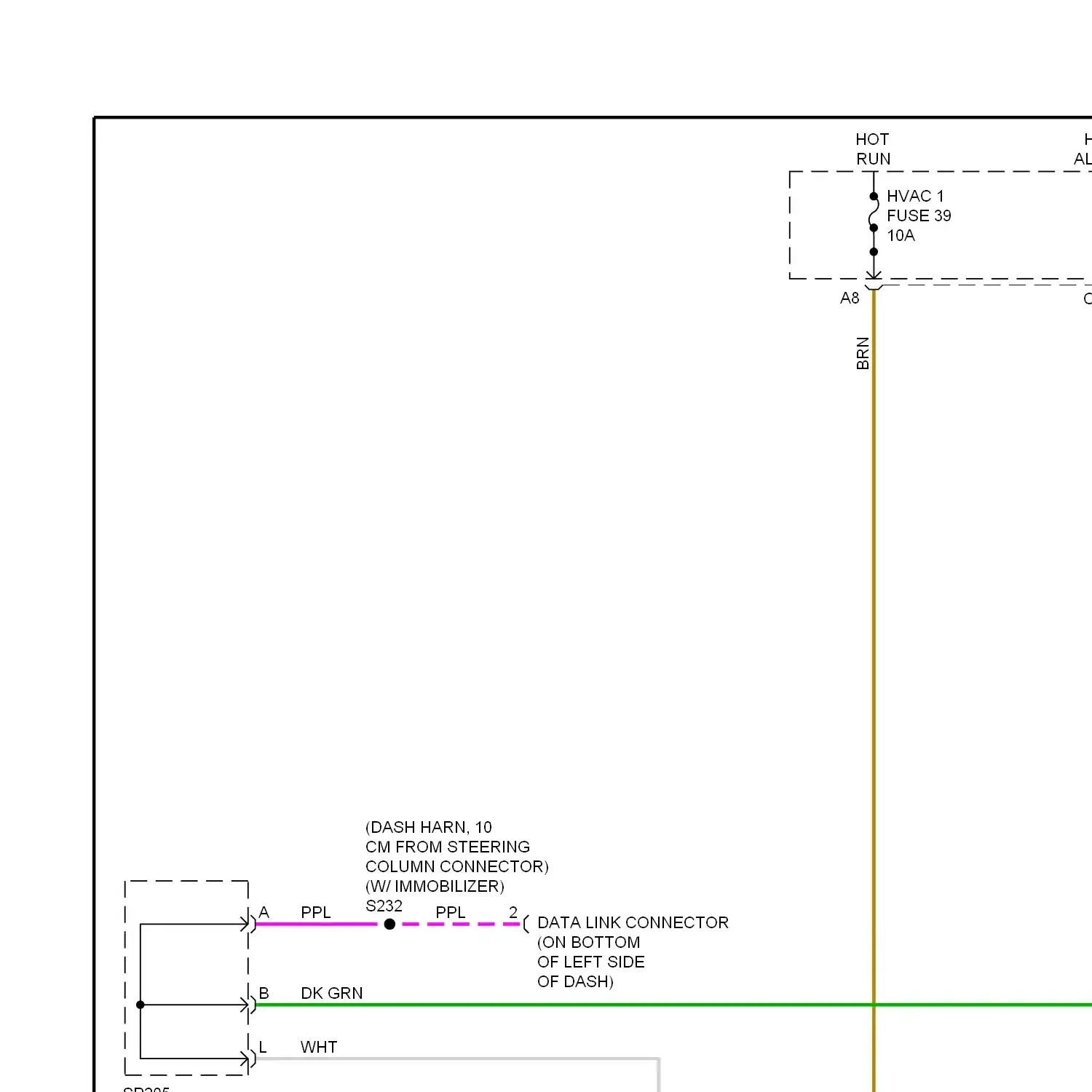Select the (W/ IMMOBILIZER) note

tap(435, 886)
